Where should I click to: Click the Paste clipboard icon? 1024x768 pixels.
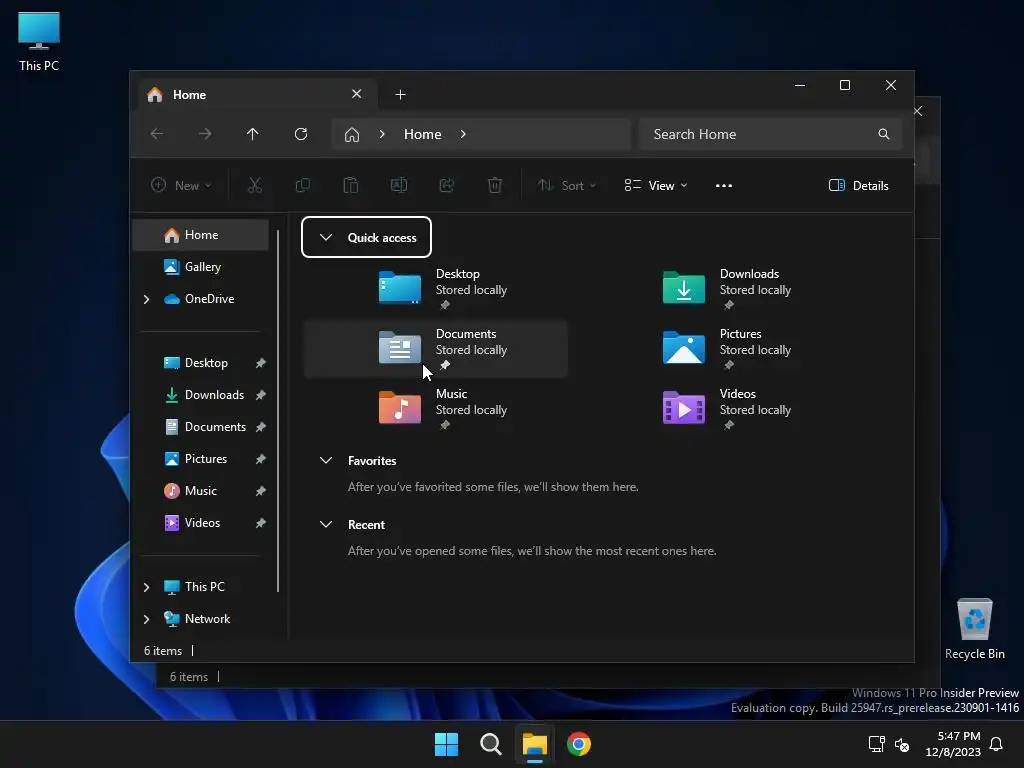351,185
